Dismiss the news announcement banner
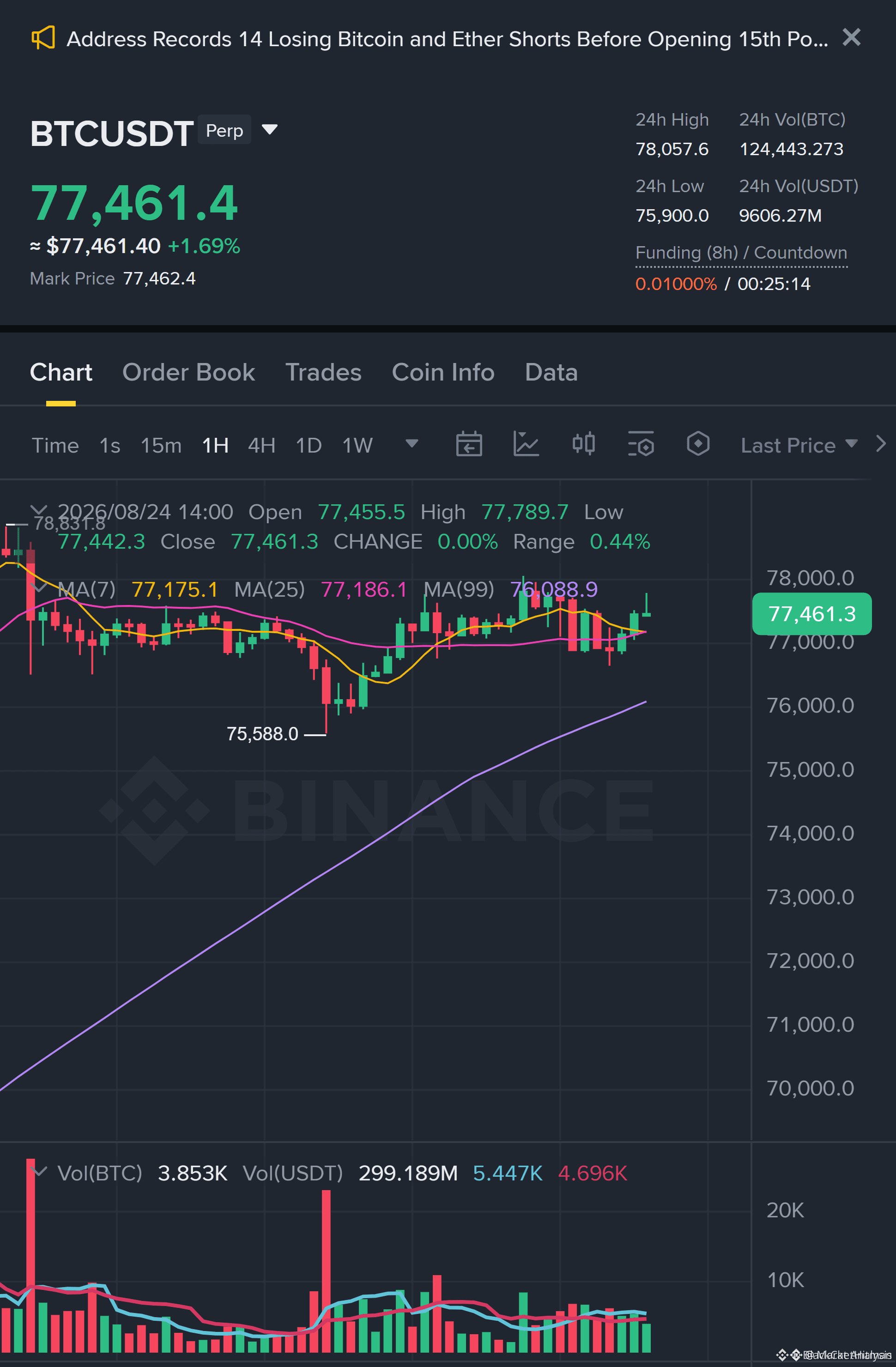Screen dimensions: 896x1367 tap(851, 37)
